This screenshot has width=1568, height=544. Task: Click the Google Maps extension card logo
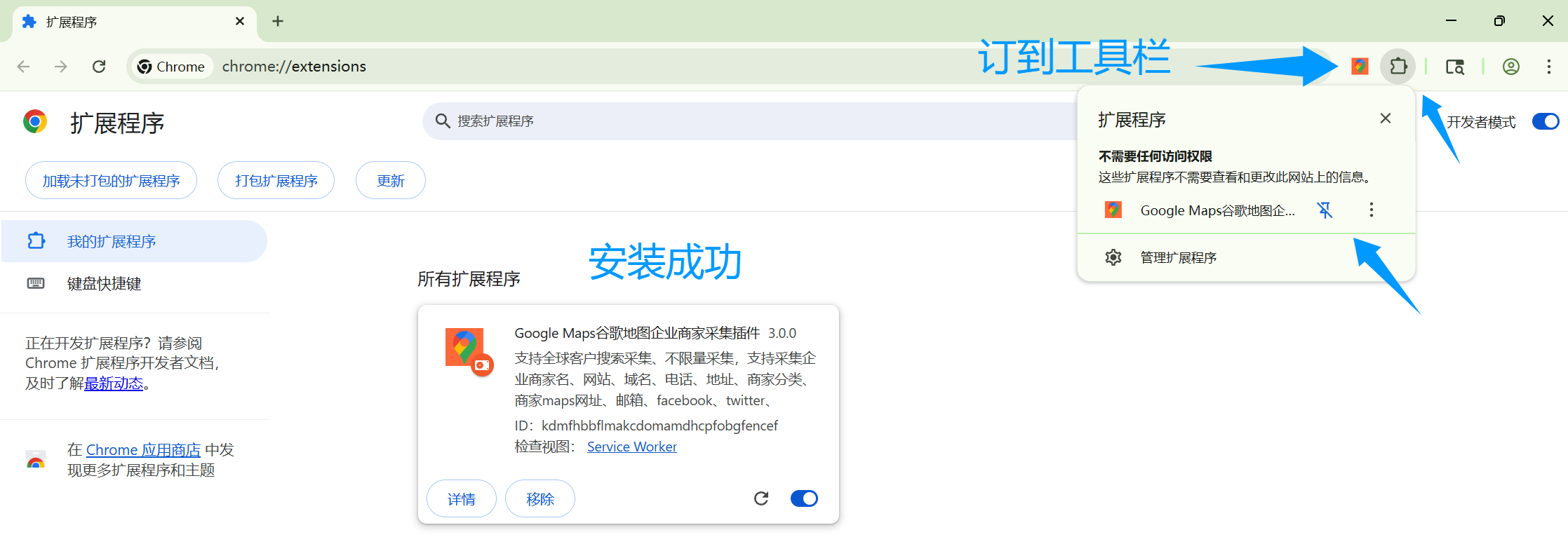coord(469,351)
